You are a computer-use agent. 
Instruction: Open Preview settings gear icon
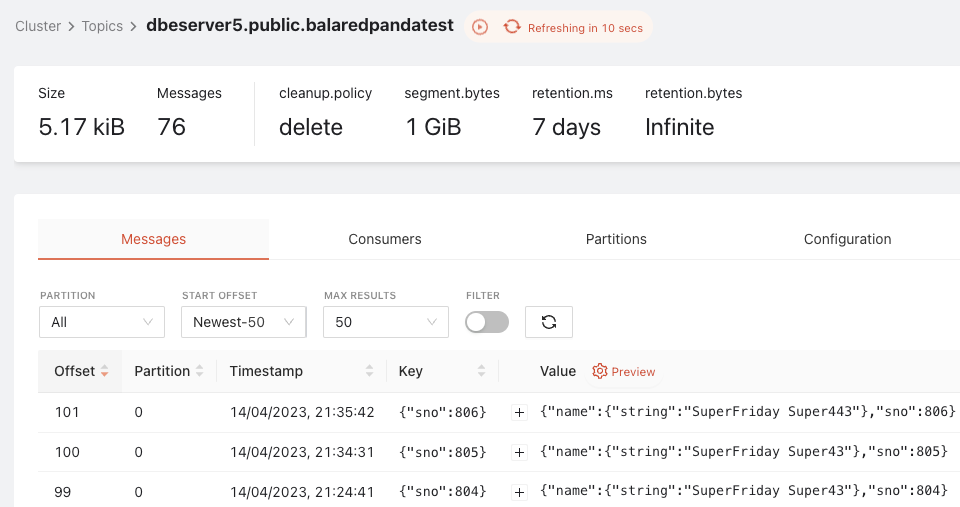pyautogui.click(x=599, y=371)
